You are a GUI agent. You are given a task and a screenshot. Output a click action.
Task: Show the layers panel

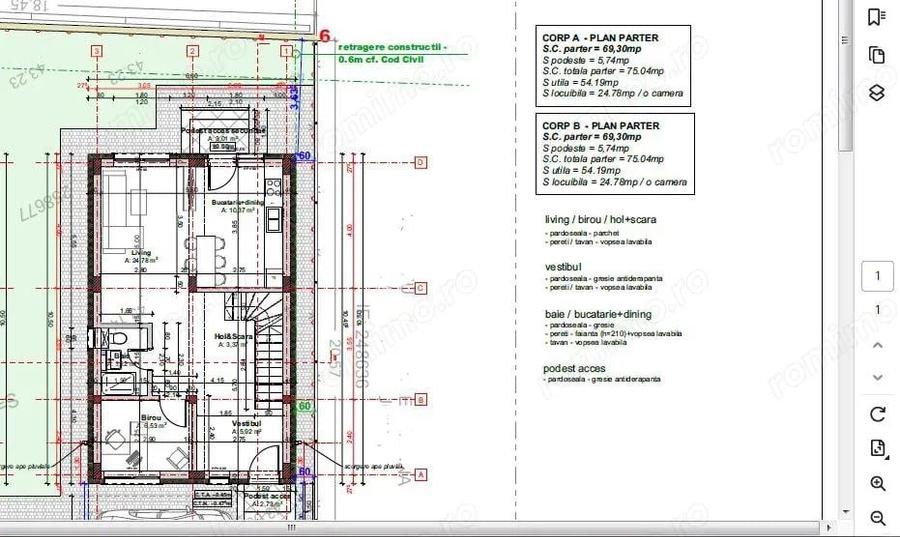click(877, 93)
